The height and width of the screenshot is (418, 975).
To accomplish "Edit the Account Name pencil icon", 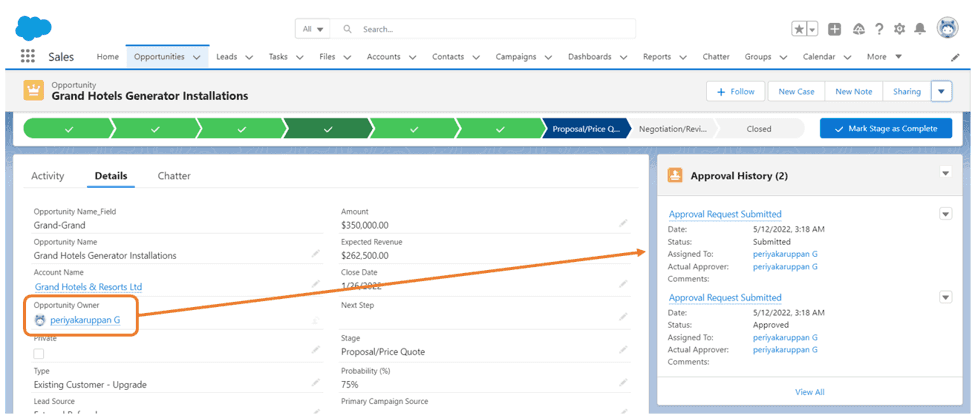I will [x=316, y=284].
